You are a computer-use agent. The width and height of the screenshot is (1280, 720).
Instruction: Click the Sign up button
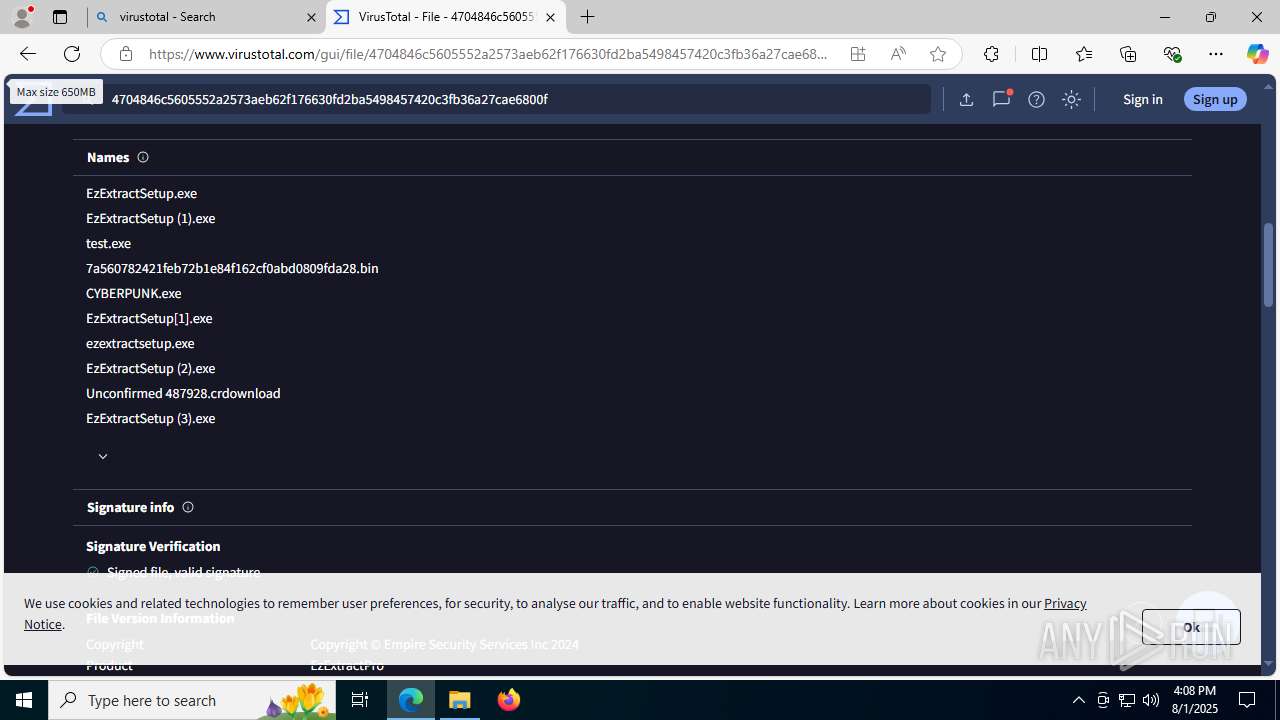(x=1215, y=99)
